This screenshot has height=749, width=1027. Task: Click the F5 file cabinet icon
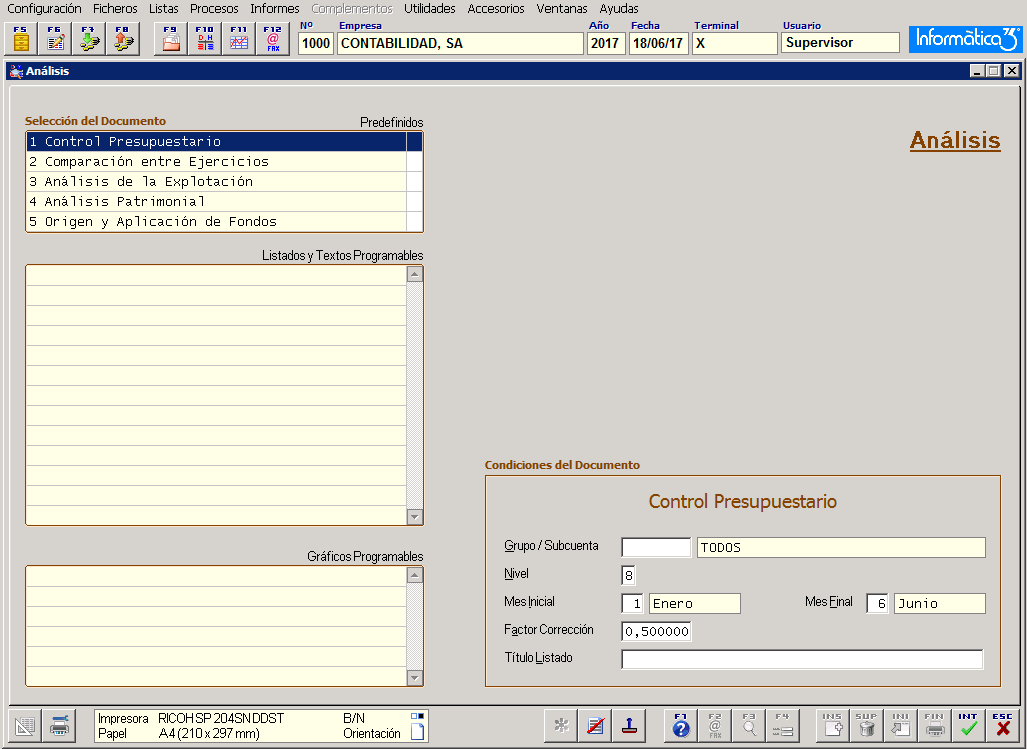pyautogui.click(x=21, y=39)
